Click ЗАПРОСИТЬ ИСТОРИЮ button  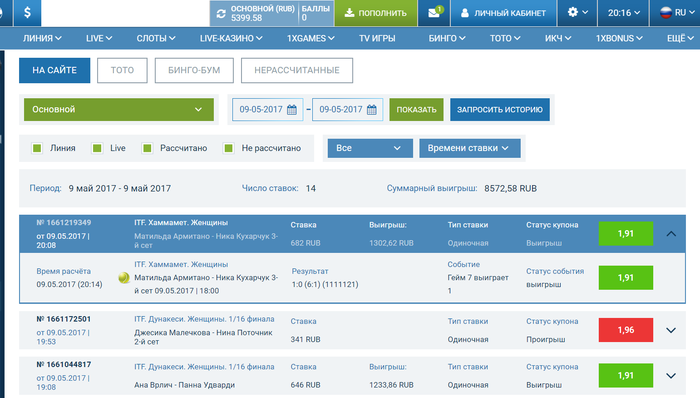pyautogui.click(x=500, y=109)
